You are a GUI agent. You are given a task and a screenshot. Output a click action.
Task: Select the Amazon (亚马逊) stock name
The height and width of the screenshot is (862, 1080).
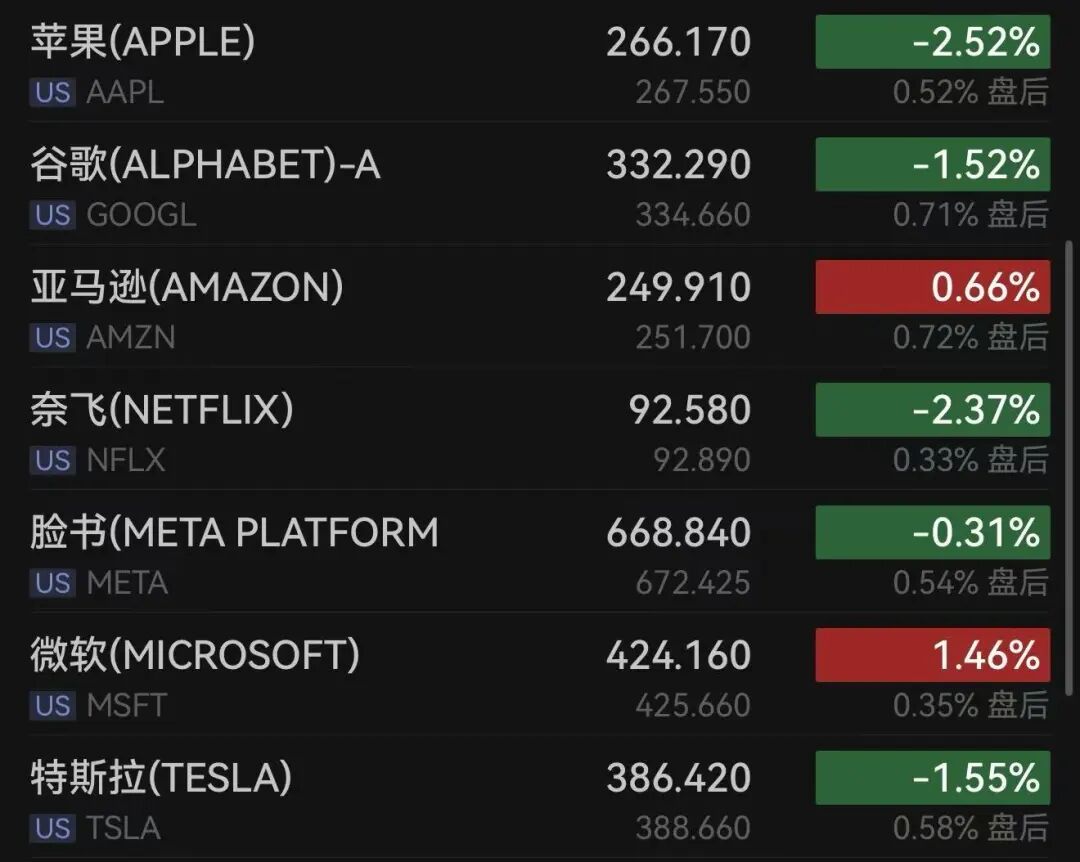coord(187,287)
